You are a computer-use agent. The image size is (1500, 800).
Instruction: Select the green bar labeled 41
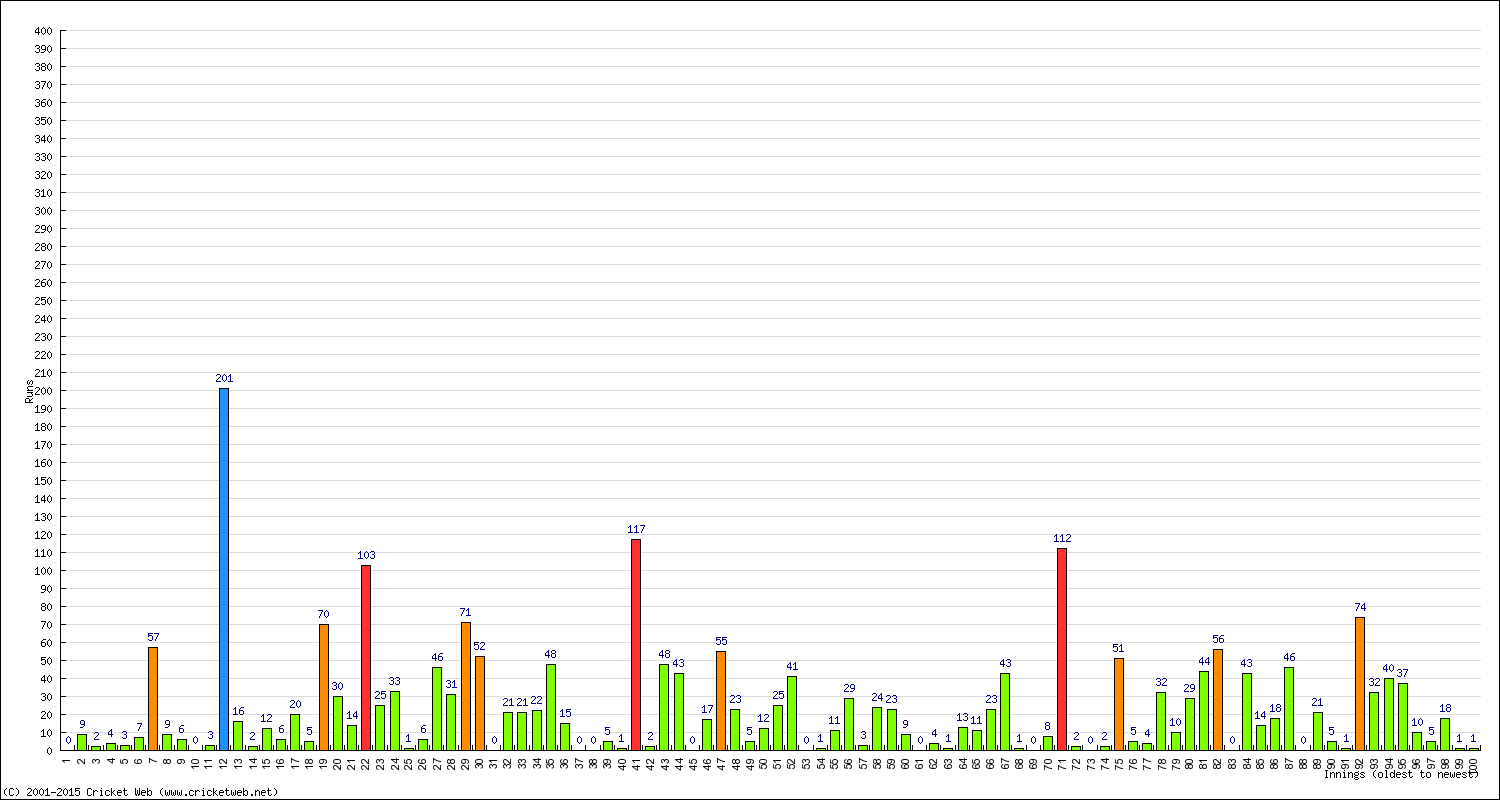point(792,713)
